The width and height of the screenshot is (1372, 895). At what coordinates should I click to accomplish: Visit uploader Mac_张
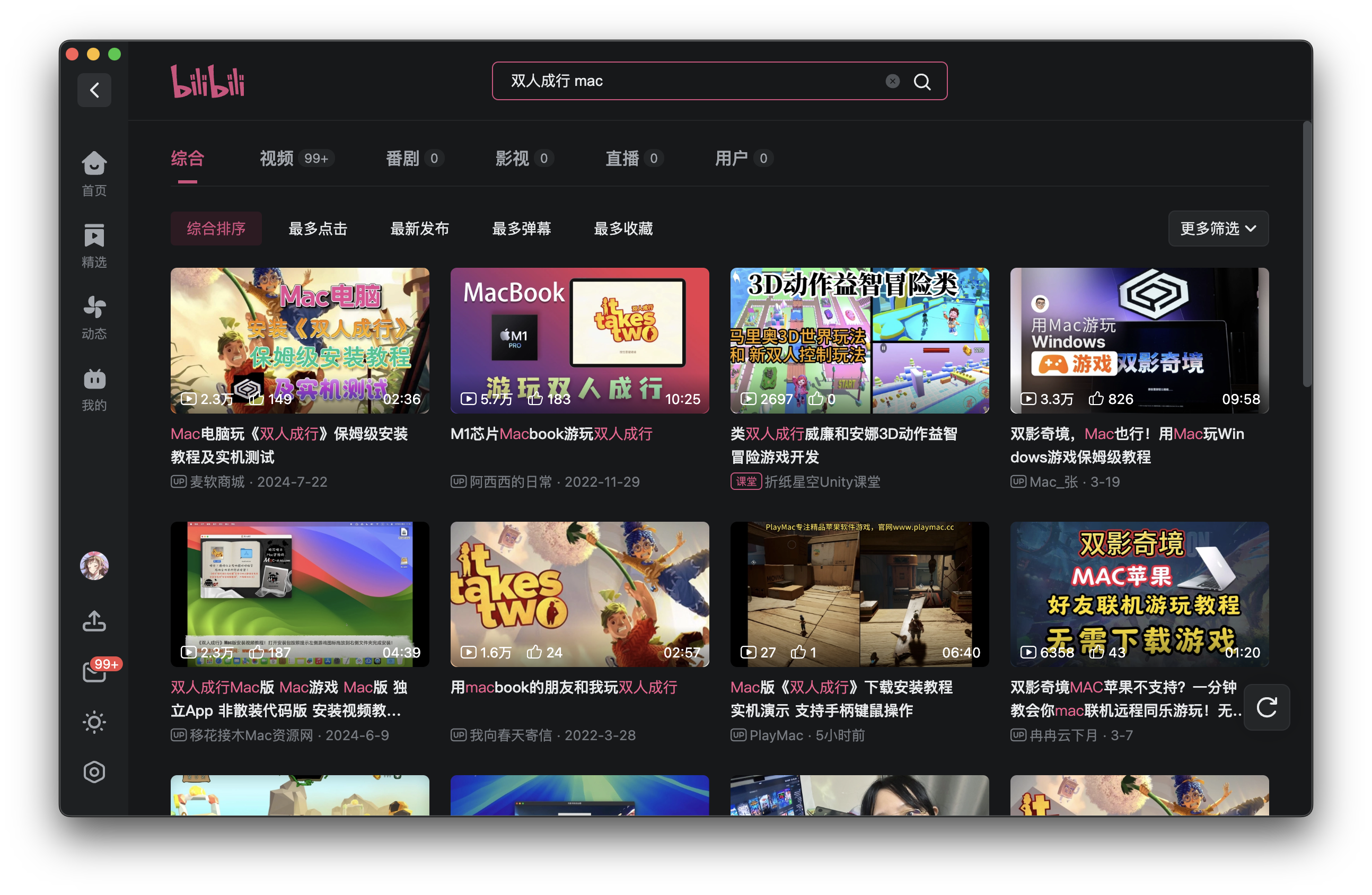[1054, 481]
